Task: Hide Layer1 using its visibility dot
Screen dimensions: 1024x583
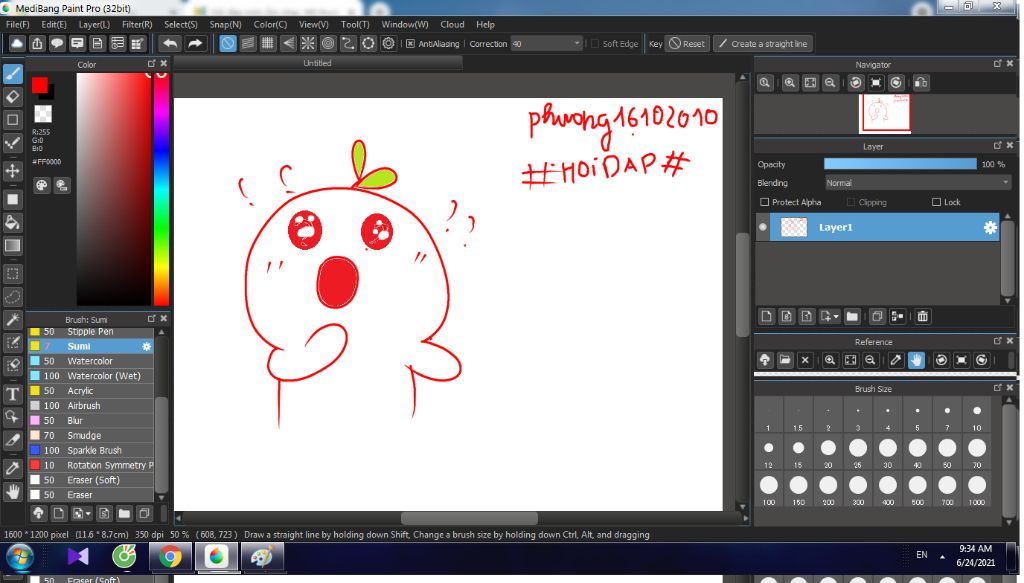Action: point(763,227)
